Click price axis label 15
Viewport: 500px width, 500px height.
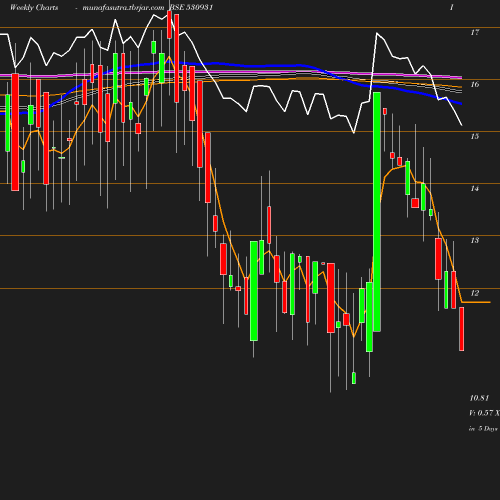coord(475,136)
